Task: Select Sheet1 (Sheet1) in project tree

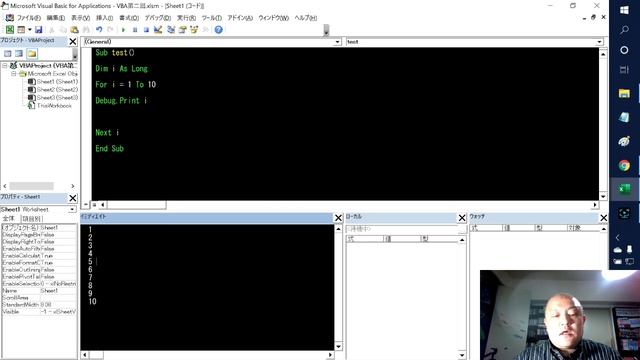Action: [53, 82]
